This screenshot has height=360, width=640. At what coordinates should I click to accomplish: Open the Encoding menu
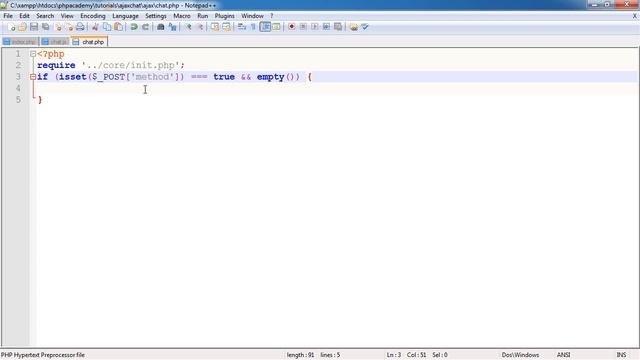coord(93,16)
